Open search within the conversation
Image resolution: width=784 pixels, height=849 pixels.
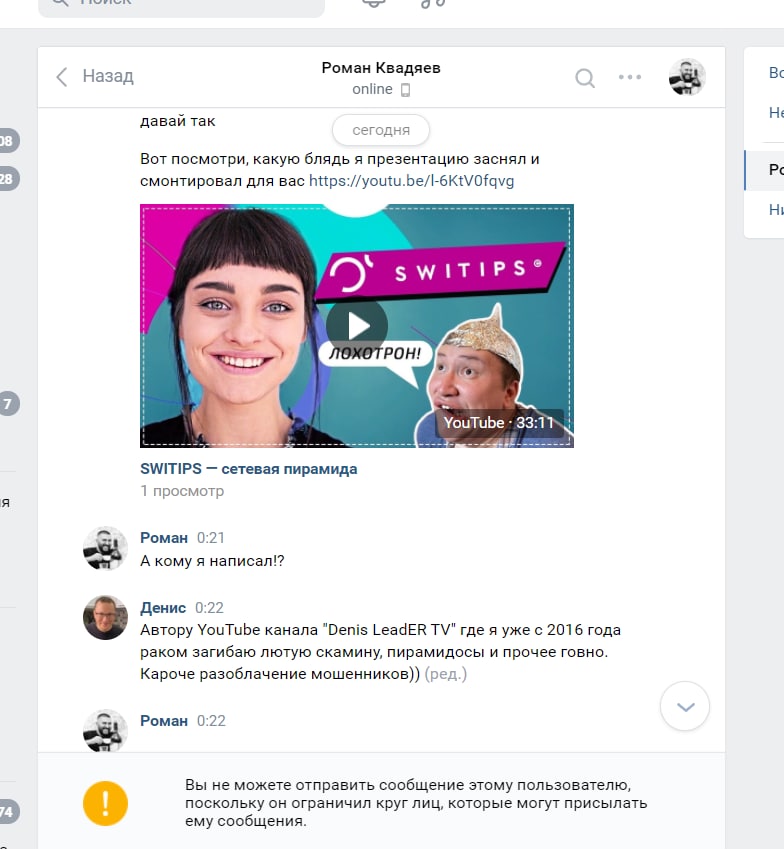(585, 78)
